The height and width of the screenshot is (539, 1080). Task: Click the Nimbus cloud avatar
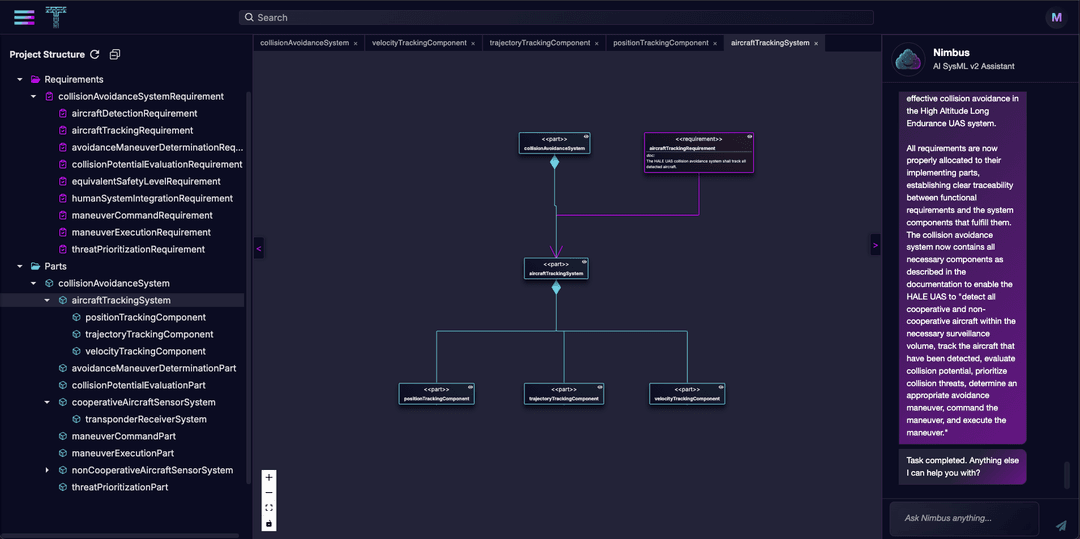[908, 59]
